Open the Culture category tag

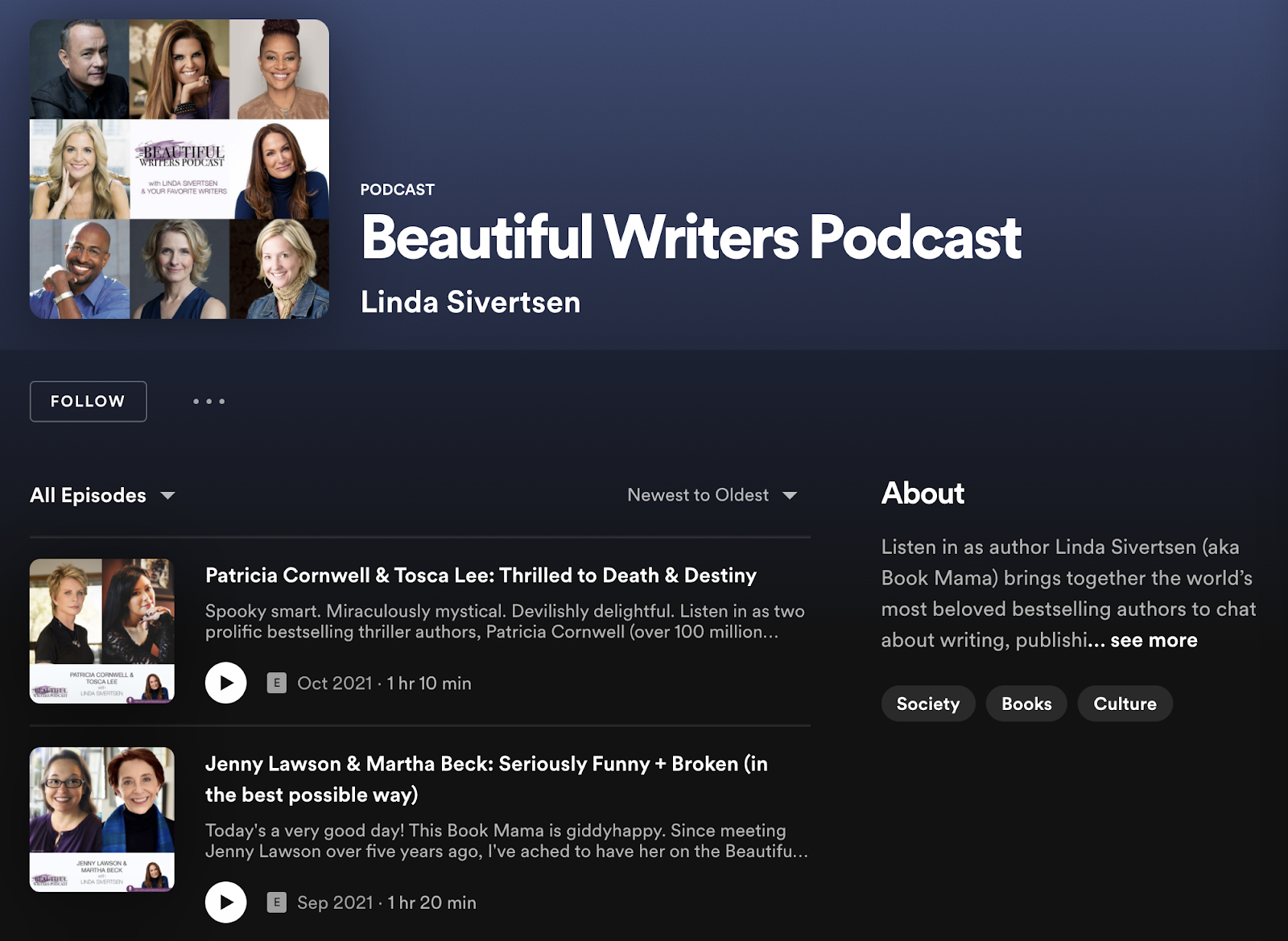(1125, 704)
